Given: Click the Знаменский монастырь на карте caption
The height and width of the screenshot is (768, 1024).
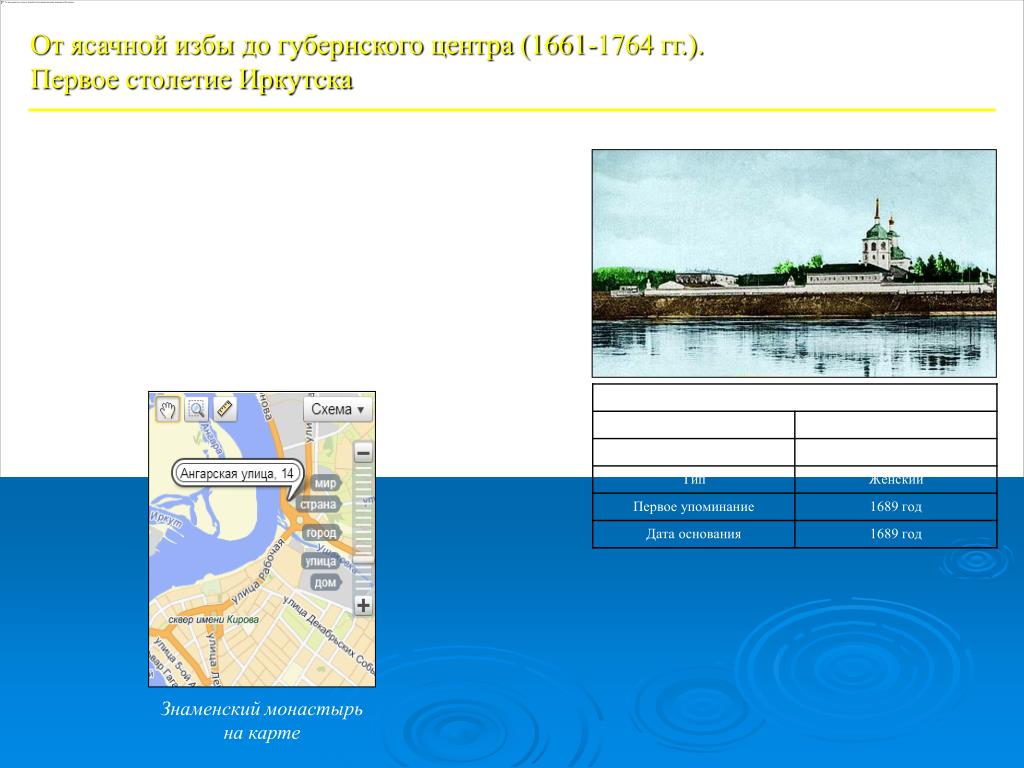Looking at the screenshot, I should point(262,721).
